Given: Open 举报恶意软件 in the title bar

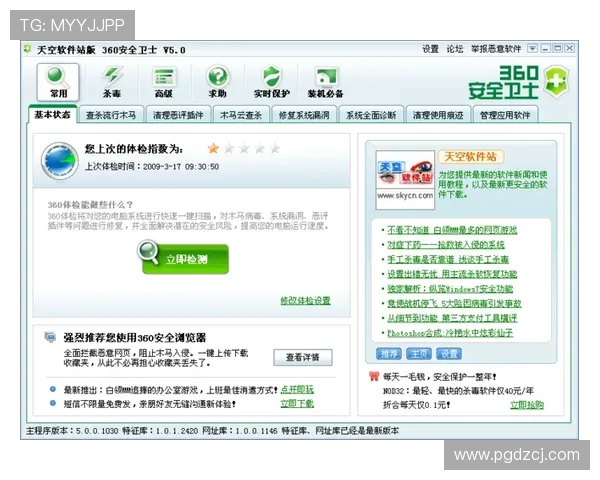Looking at the screenshot, I should [x=496, y=49].
